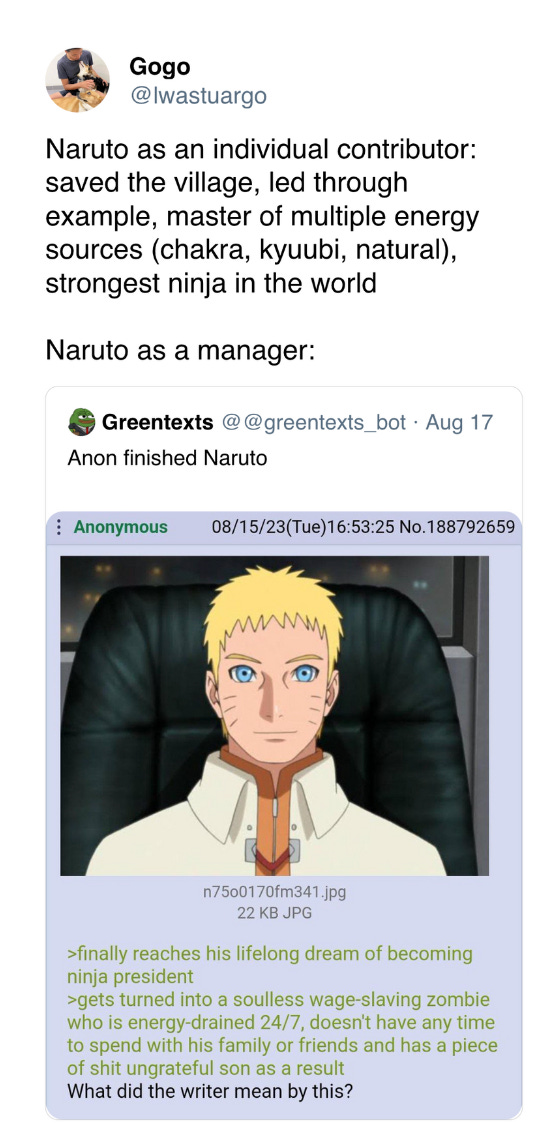Select the Anonymous poster name
Screen dimensions: 558x1148
click(120, 527)
